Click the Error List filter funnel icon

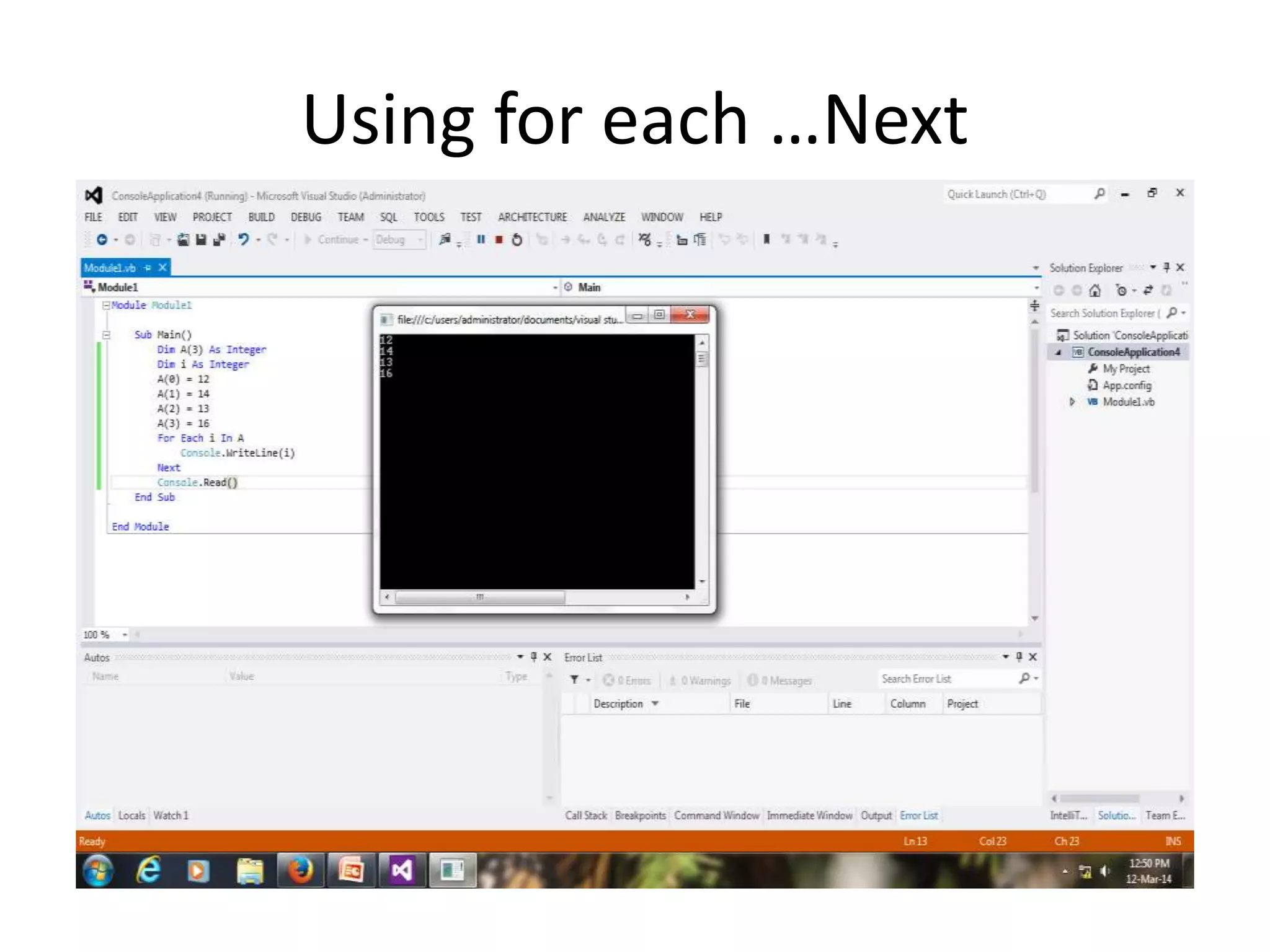point(574,680)
